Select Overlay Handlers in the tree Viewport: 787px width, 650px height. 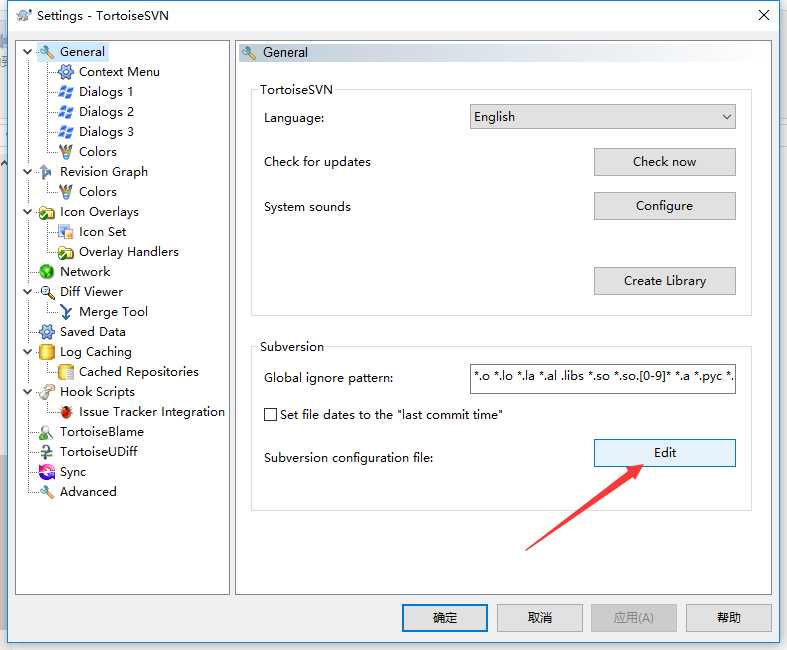[x=128, y=252]
